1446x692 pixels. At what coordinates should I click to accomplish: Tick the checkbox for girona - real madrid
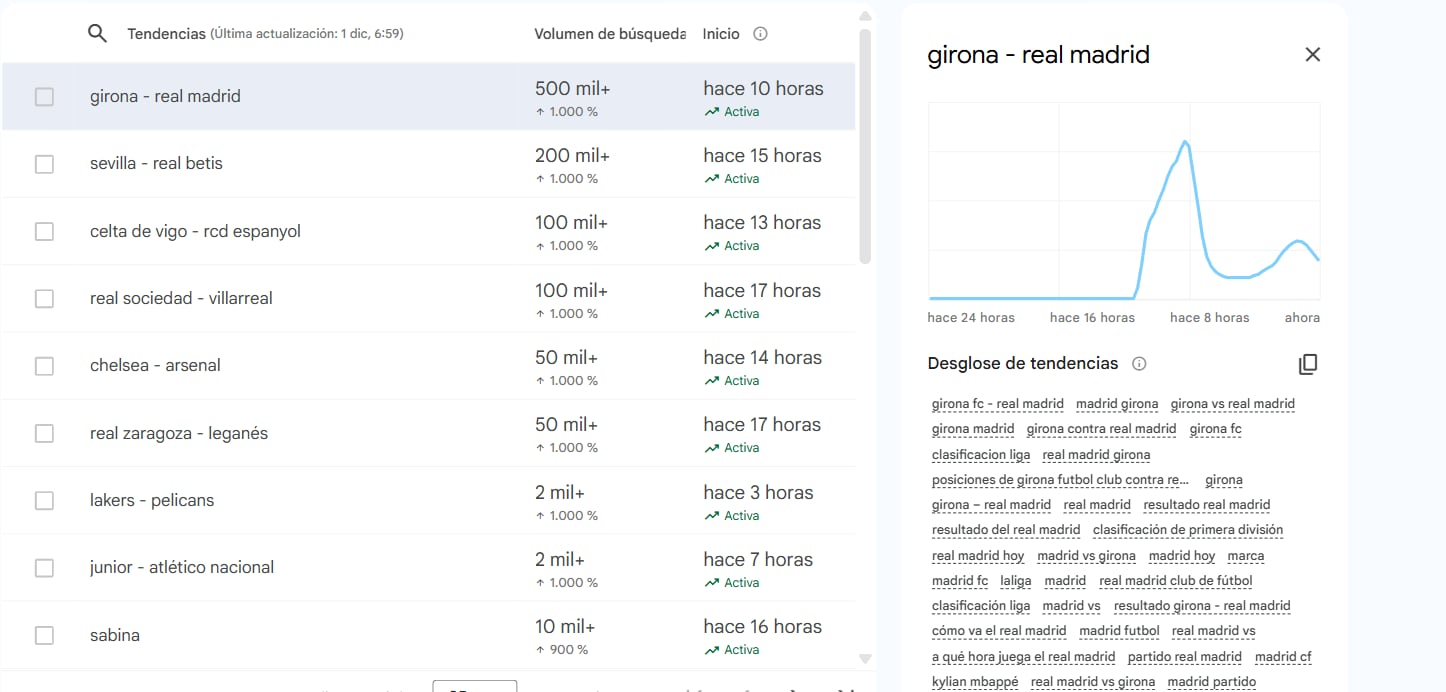(x=44, y=97)
